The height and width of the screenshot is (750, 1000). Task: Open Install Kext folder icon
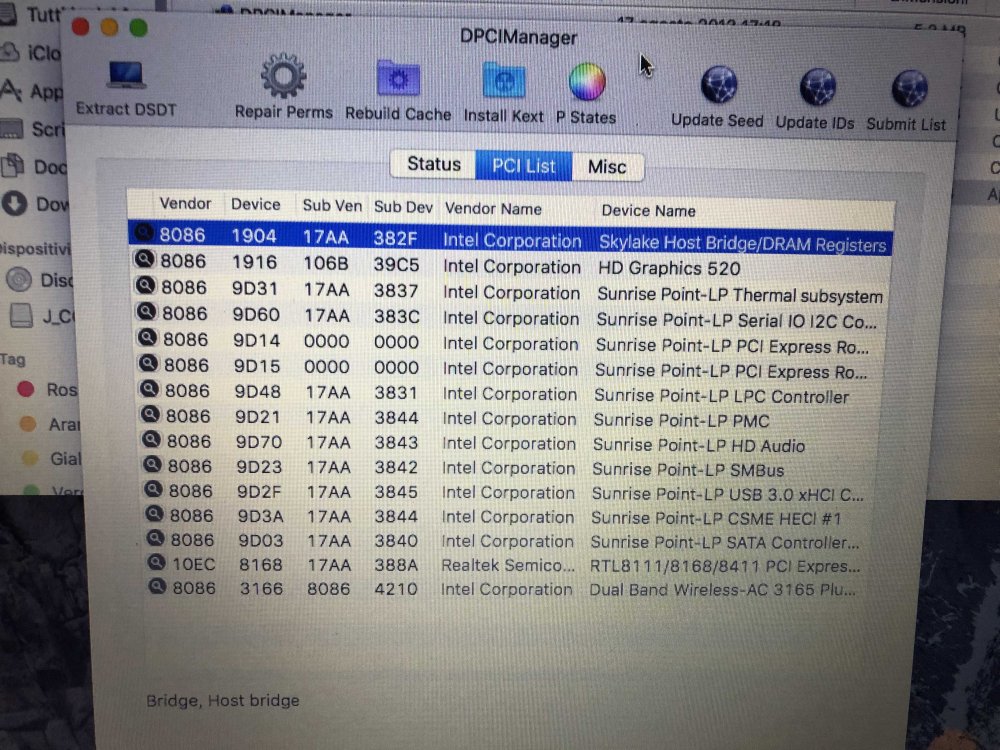pos(503,82)
